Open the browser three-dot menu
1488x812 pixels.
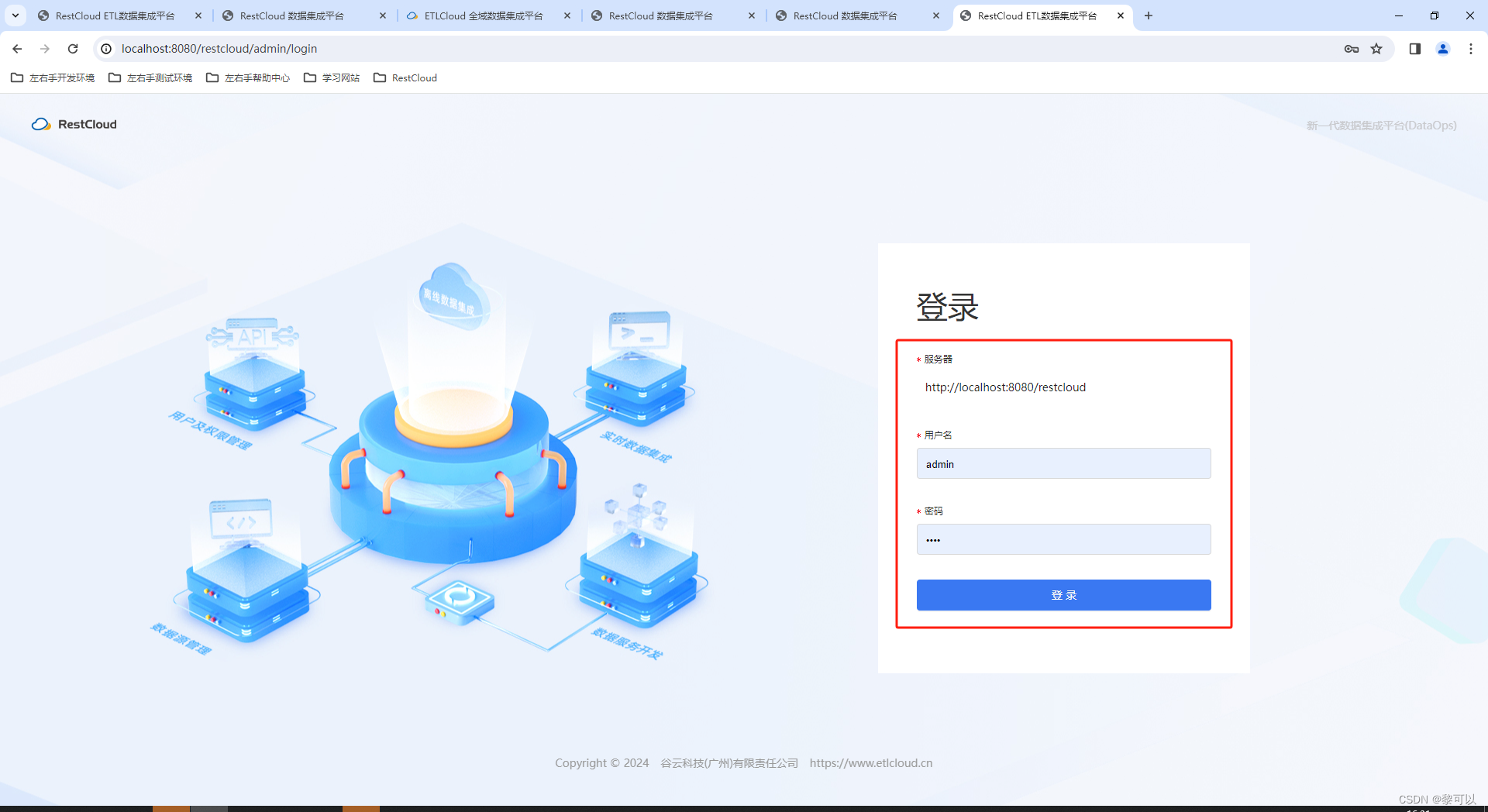1471,48
